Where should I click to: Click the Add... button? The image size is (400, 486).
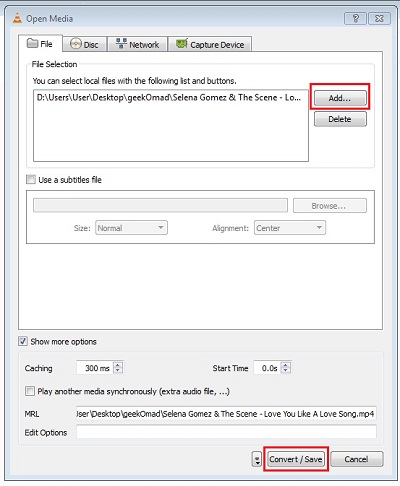pyautogui.click(x=340, y=98)
